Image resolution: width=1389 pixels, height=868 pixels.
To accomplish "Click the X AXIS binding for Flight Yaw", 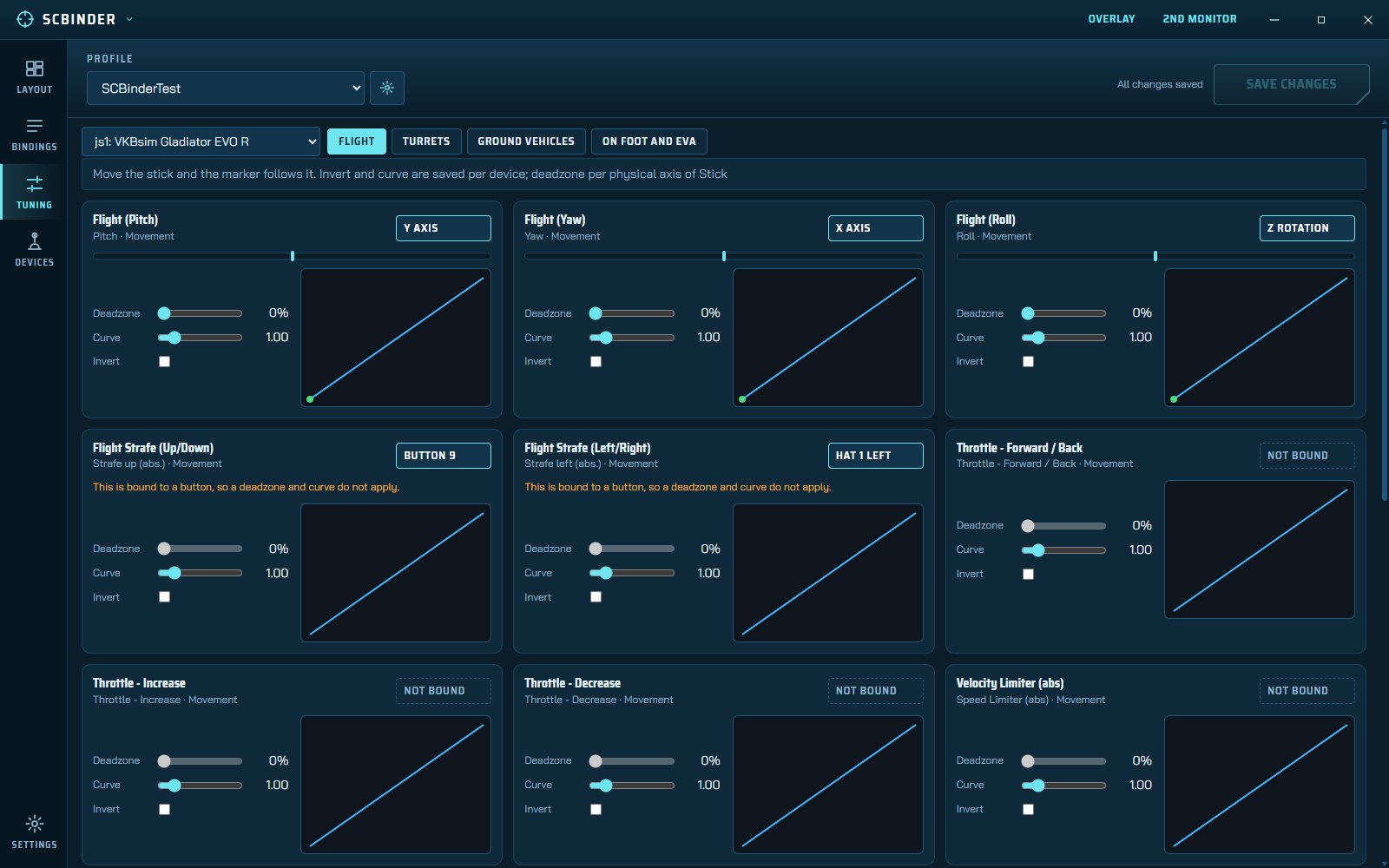I will (x=875, y=228).
